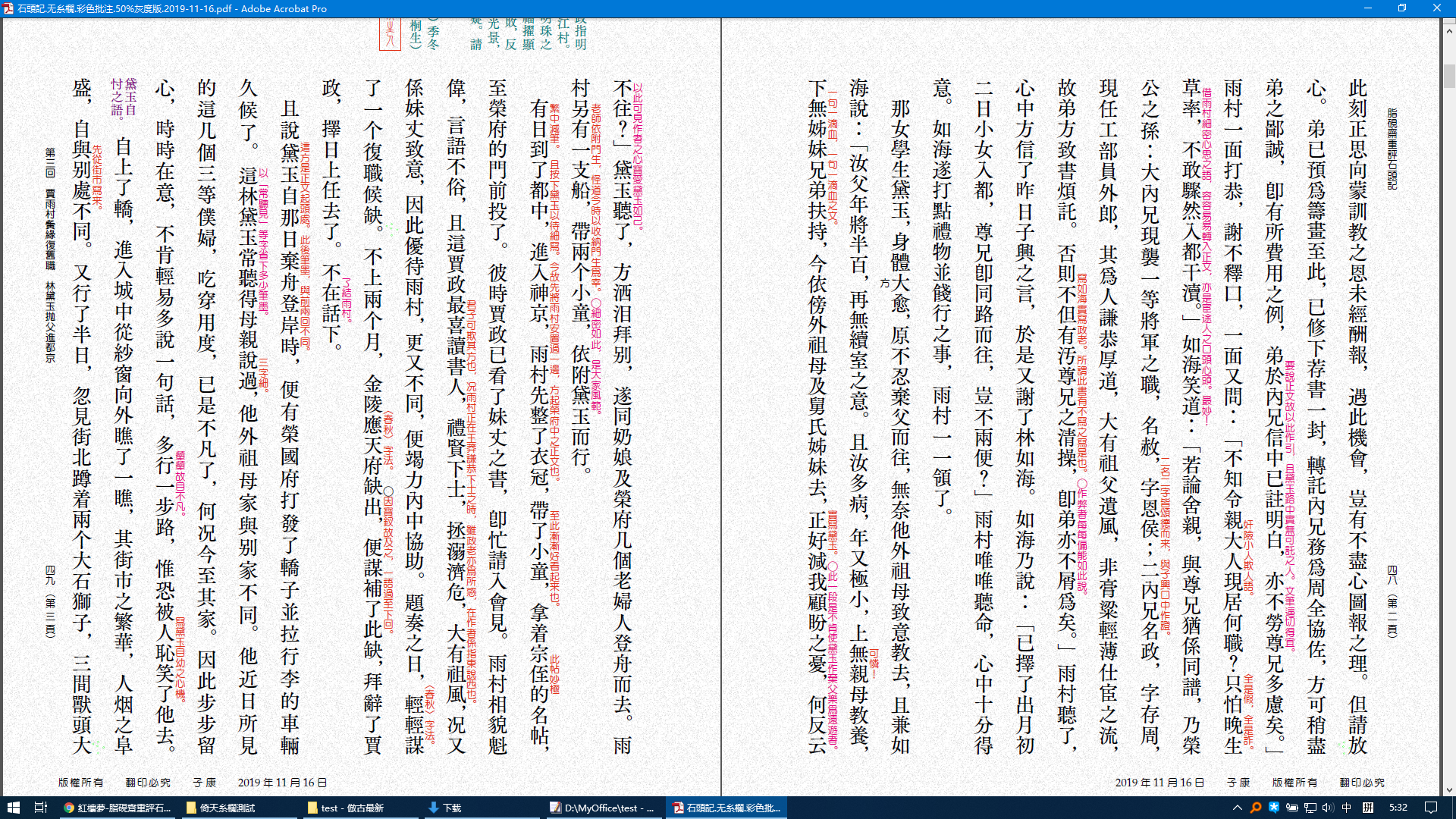This screenshot has width=1456, height=819.
Task: Switch to the Chrome 紅樓夢 taskbar window
Action: coord(118,808)
